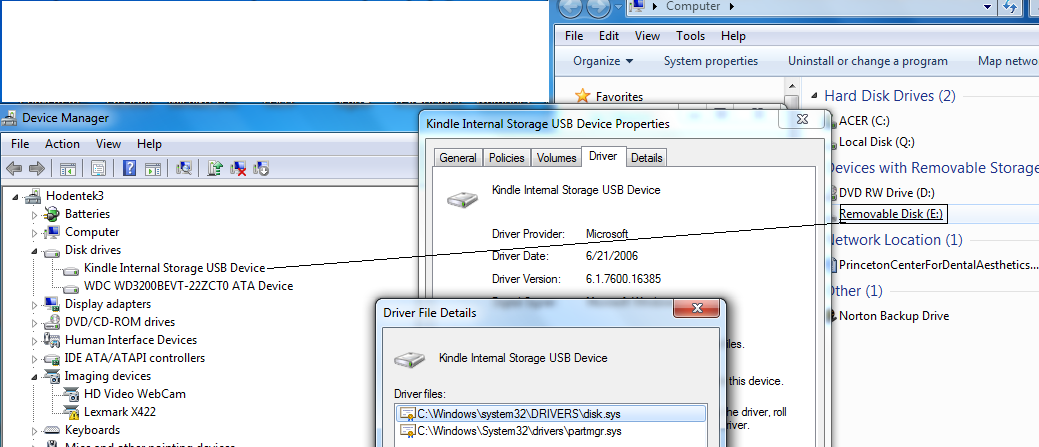1039x447 pixels.
Task: Toggle Show/Hide Action Pane toolbar icon
Action: click(153, 169)
